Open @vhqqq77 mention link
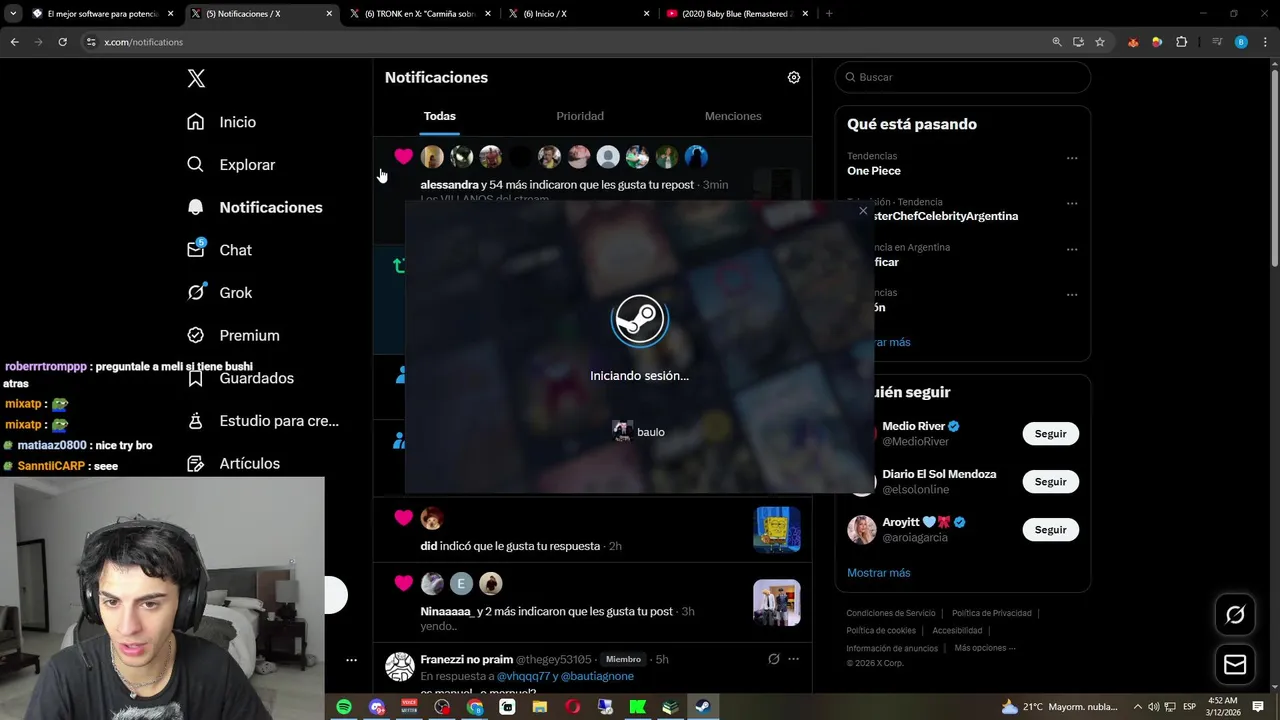The height and width of the screenshot is (720, 1280). (x=523, y=677)
